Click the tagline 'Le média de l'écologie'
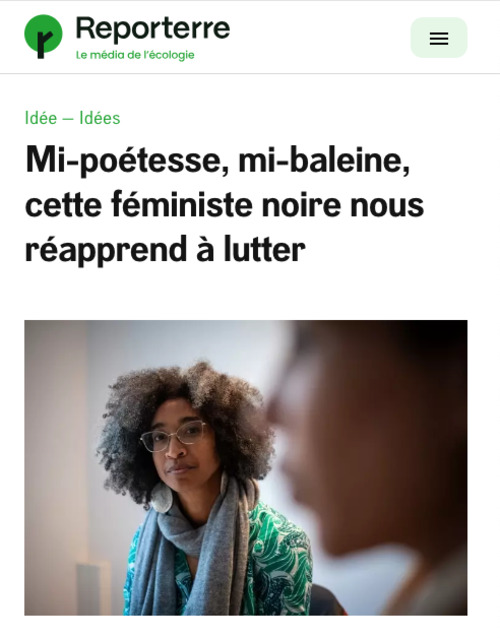 [x=135, y=55]
